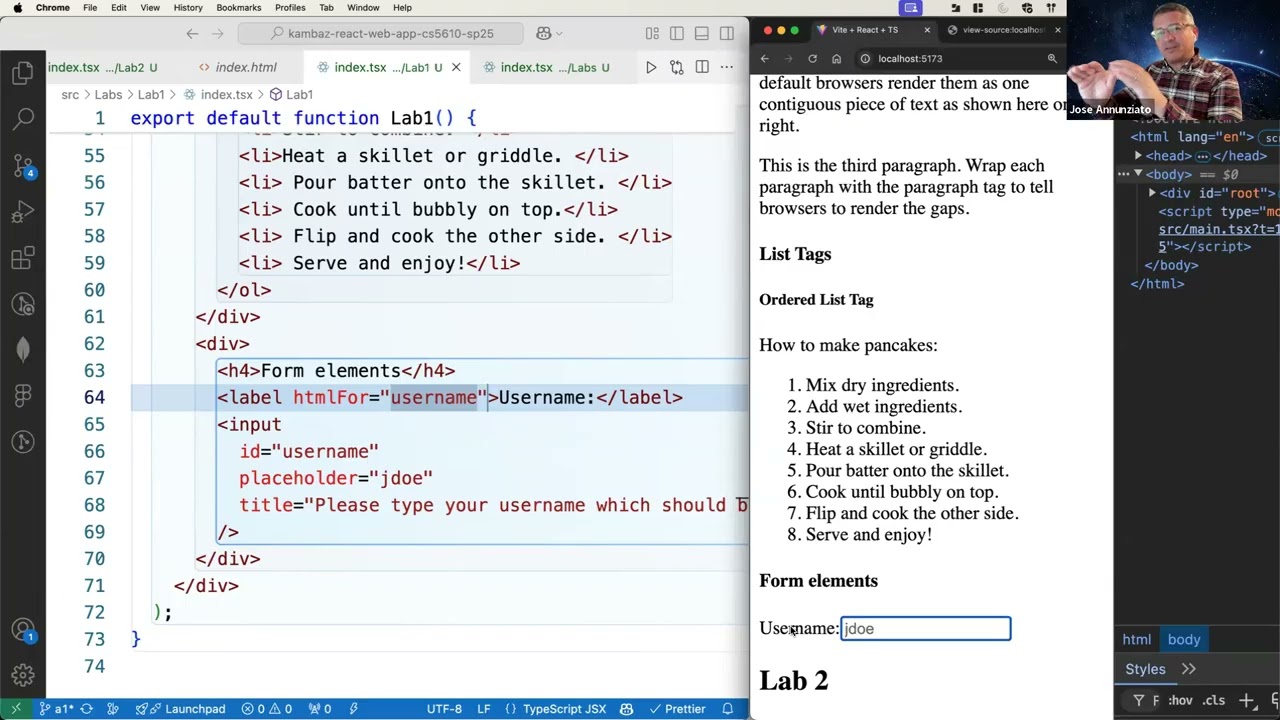This screenshot has height=720, width=1280.
Task: Click the Prettier status bar item
Action: pyautogui.click(x=677, y=709)
